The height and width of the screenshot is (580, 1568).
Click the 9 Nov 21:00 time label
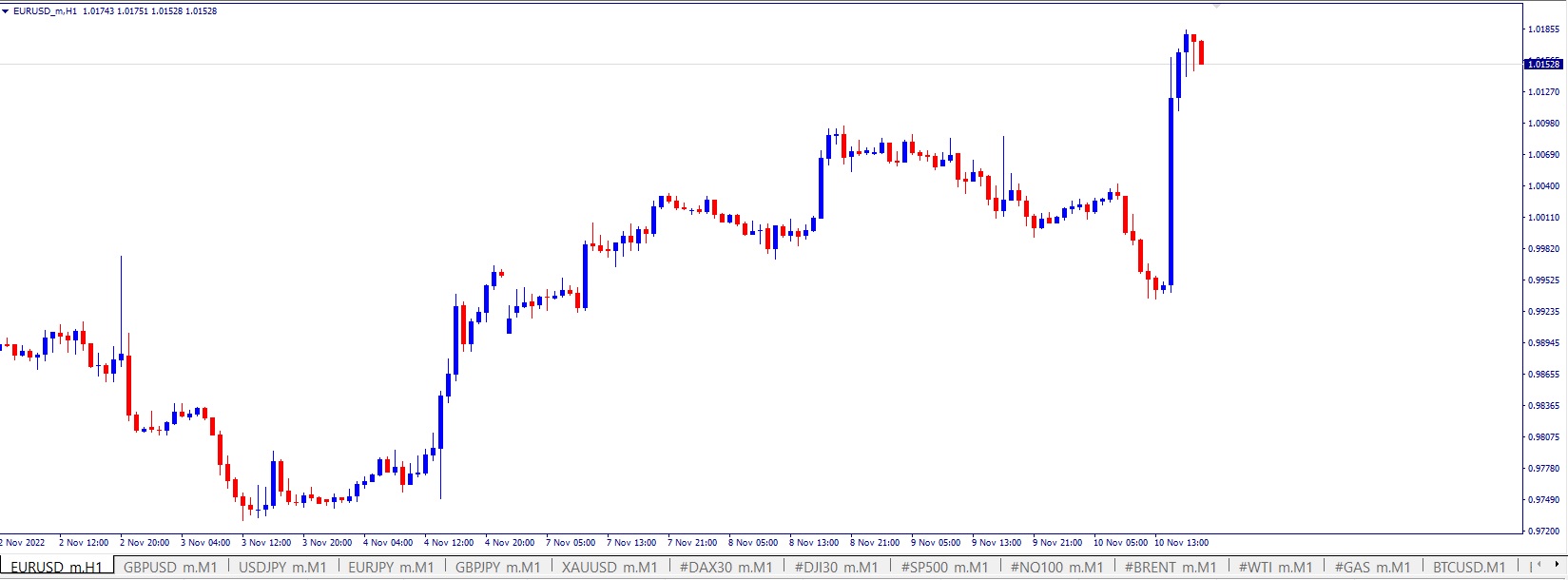1057,543
